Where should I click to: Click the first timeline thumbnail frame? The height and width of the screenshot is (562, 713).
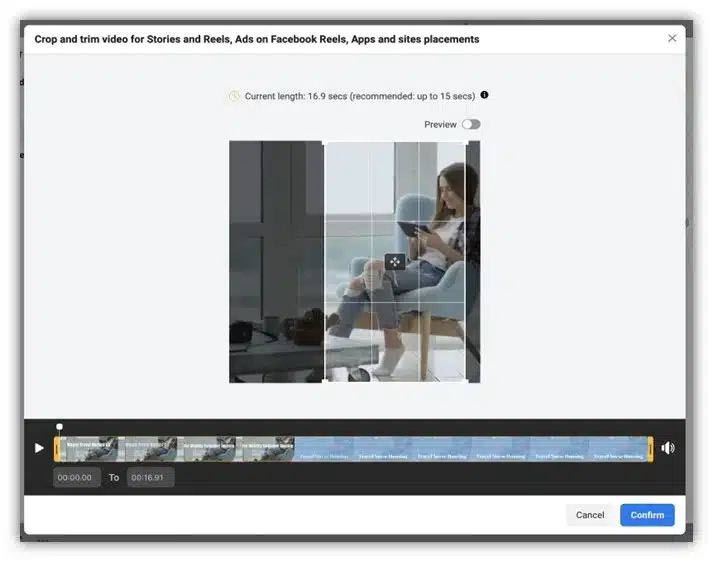[89, 449]
